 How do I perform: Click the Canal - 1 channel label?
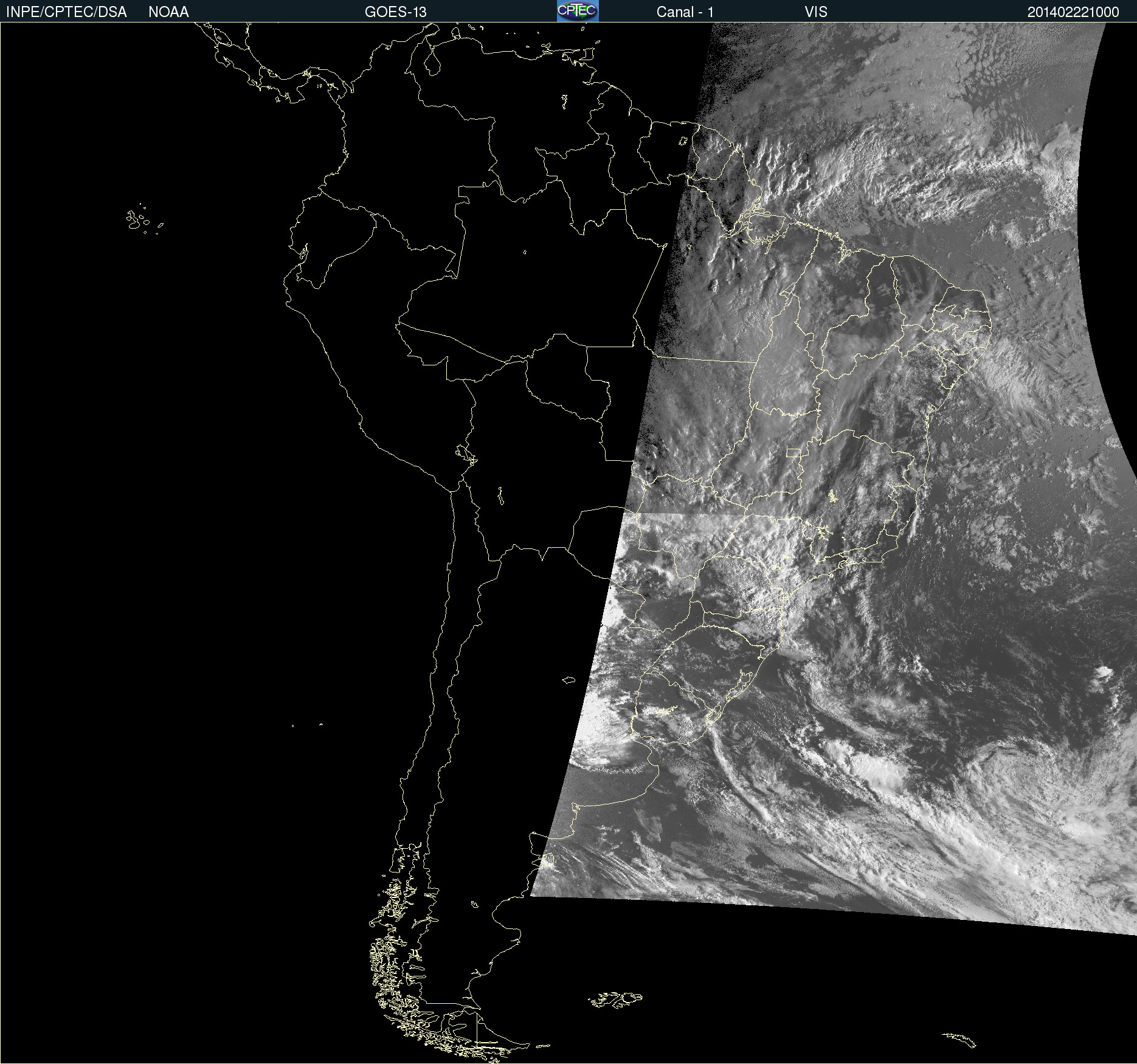[x=685, y=12]
